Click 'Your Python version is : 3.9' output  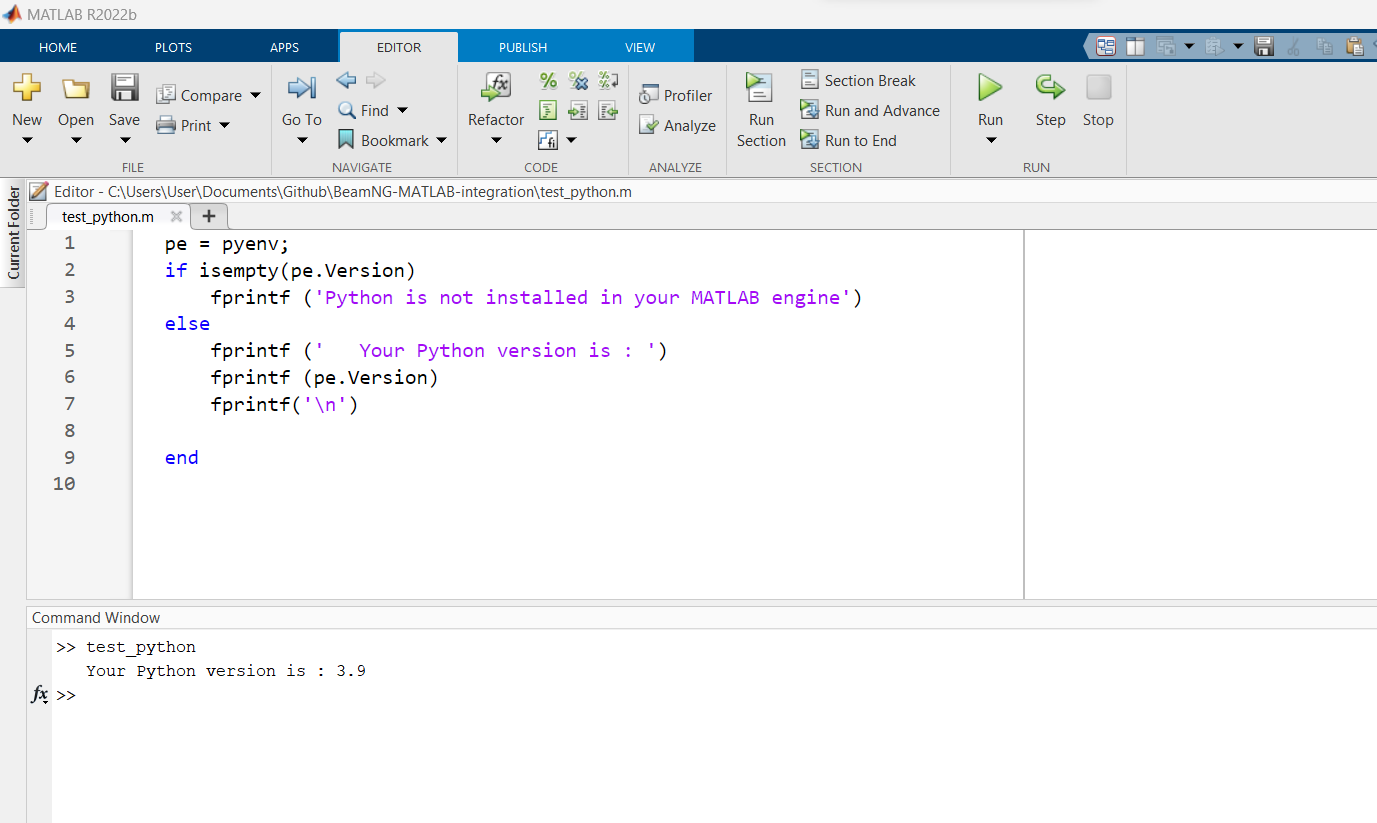click(226, 671)
